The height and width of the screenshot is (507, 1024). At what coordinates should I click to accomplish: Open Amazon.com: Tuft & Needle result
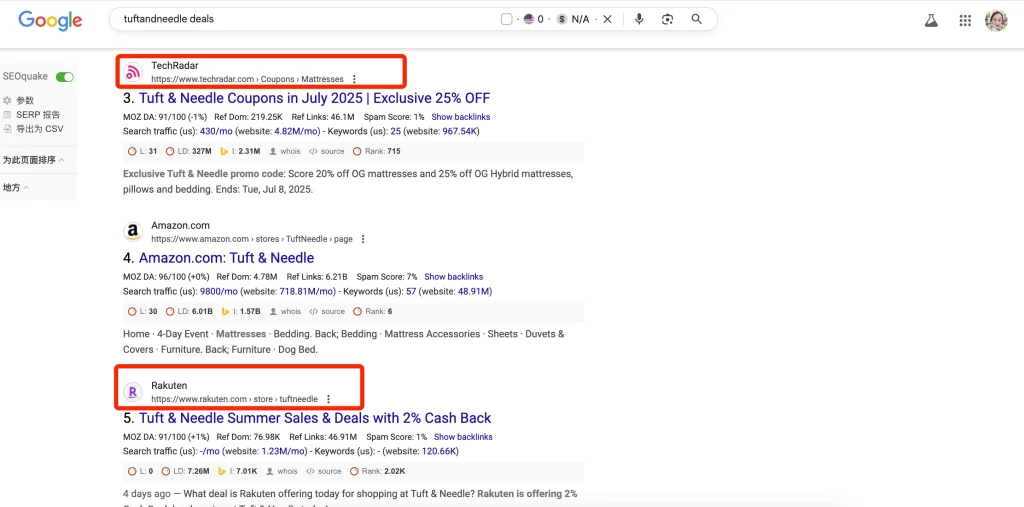point(226,258)
